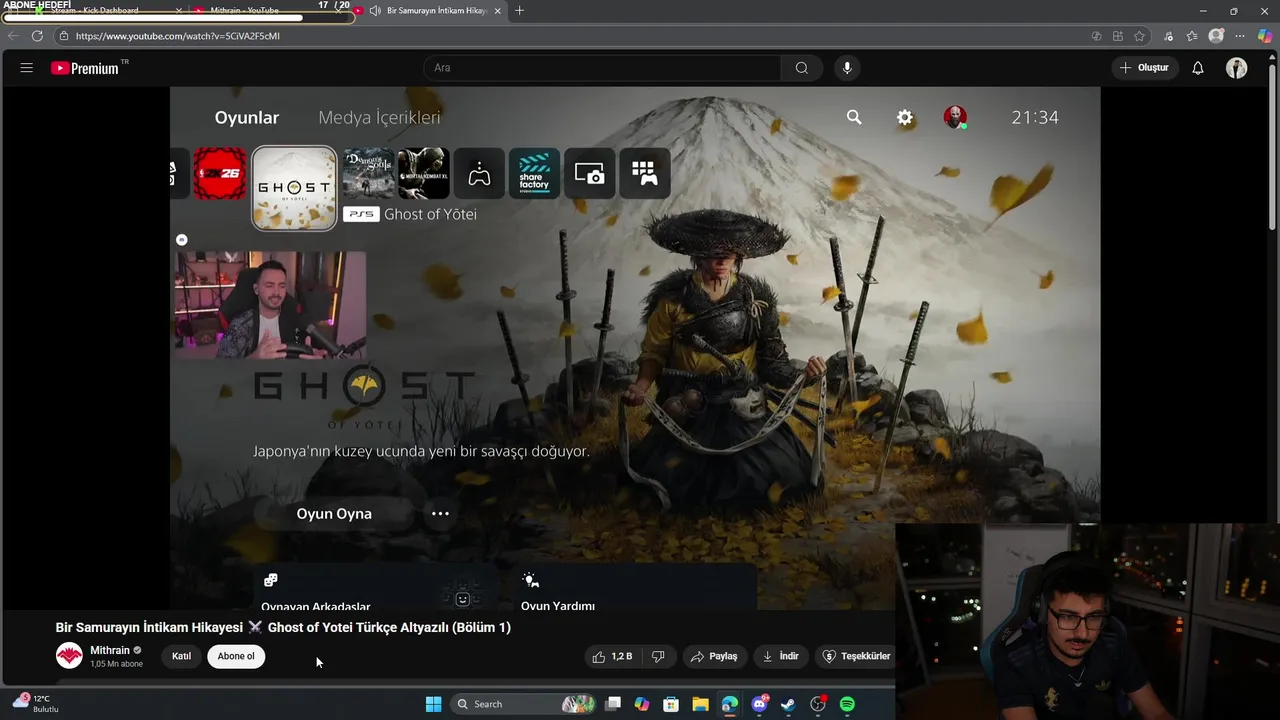Screen dimensions: 1280x720
Task: Open Steam from the taskbar
Action: coord(788,704)
